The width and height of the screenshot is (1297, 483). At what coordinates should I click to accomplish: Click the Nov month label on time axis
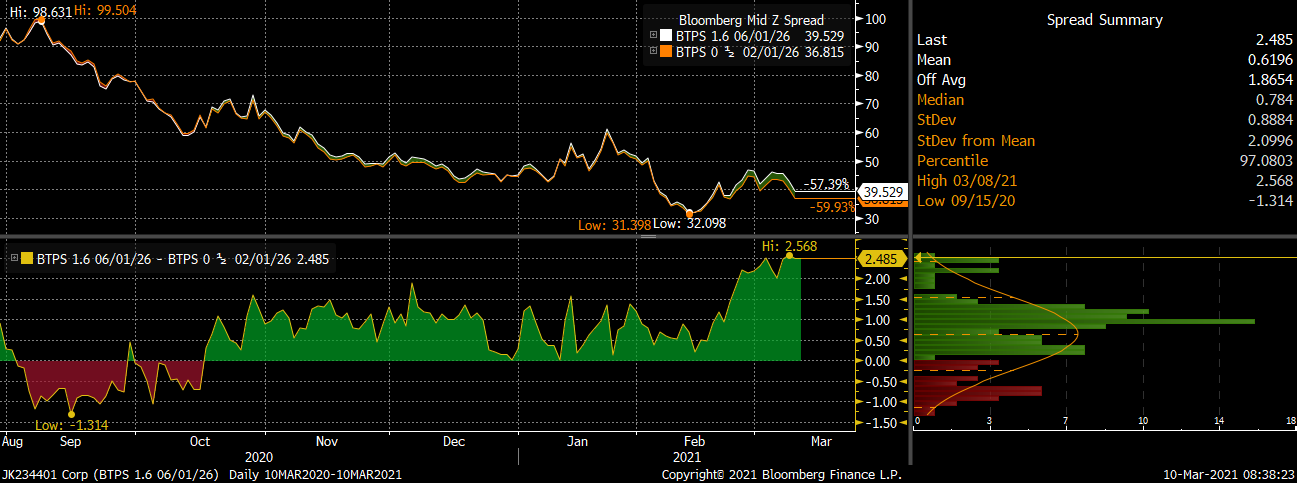(328, 440)
